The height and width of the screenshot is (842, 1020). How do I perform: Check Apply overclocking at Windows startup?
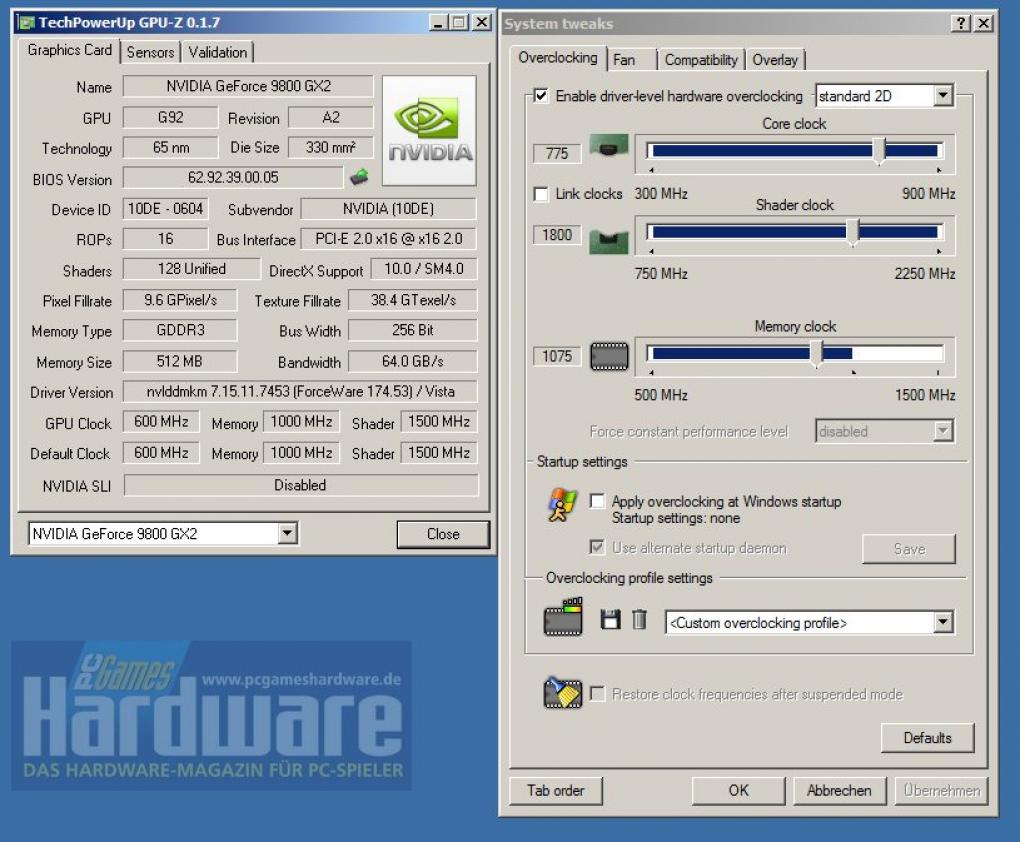(597, 500)
